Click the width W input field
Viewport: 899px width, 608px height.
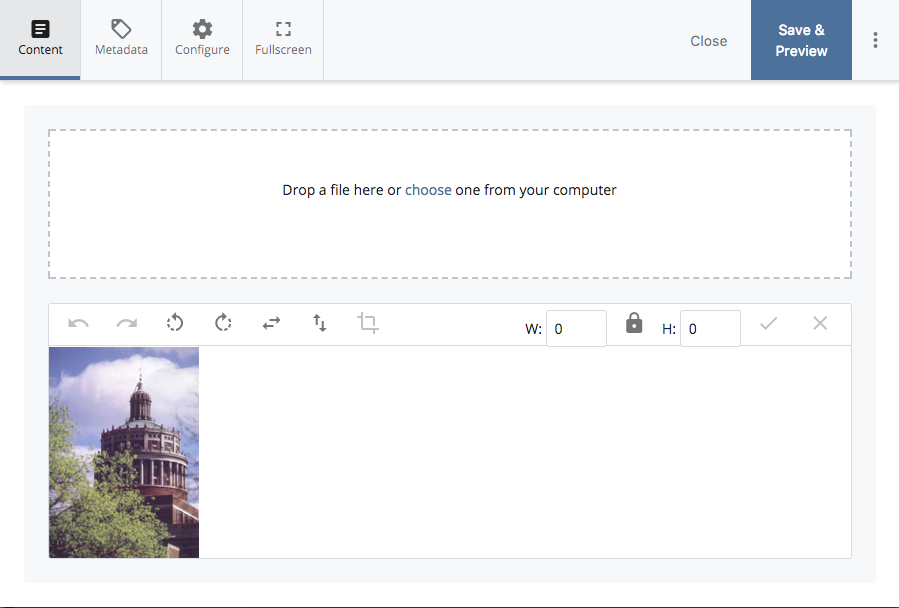[576, 329]
